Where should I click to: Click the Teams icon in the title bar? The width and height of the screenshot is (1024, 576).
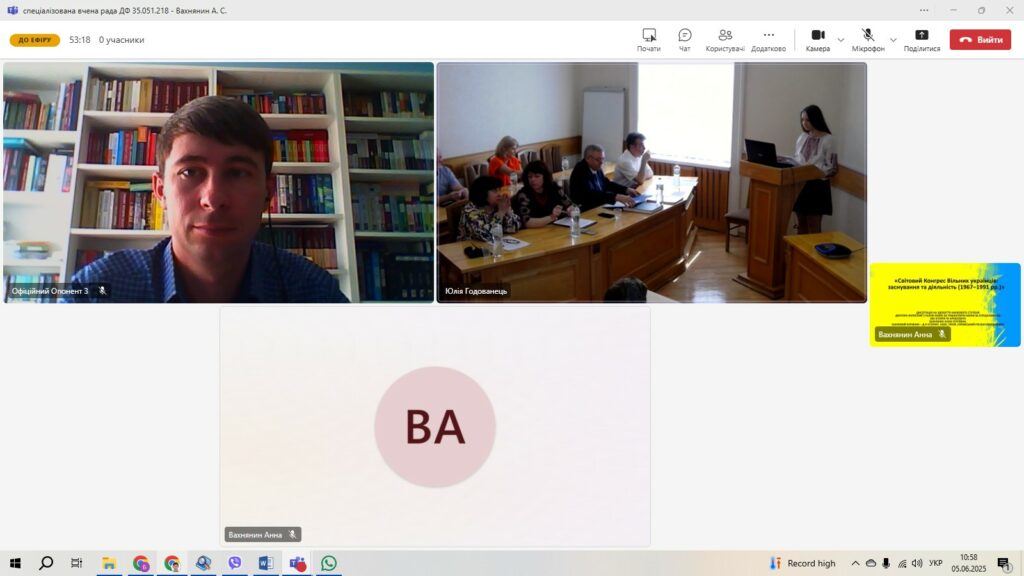click(12, 10)
